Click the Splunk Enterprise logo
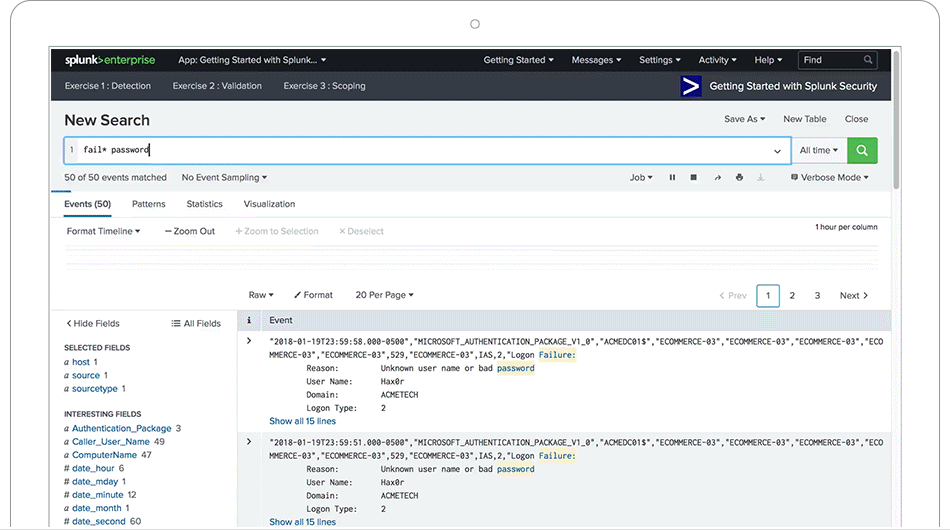 [110, 60]
